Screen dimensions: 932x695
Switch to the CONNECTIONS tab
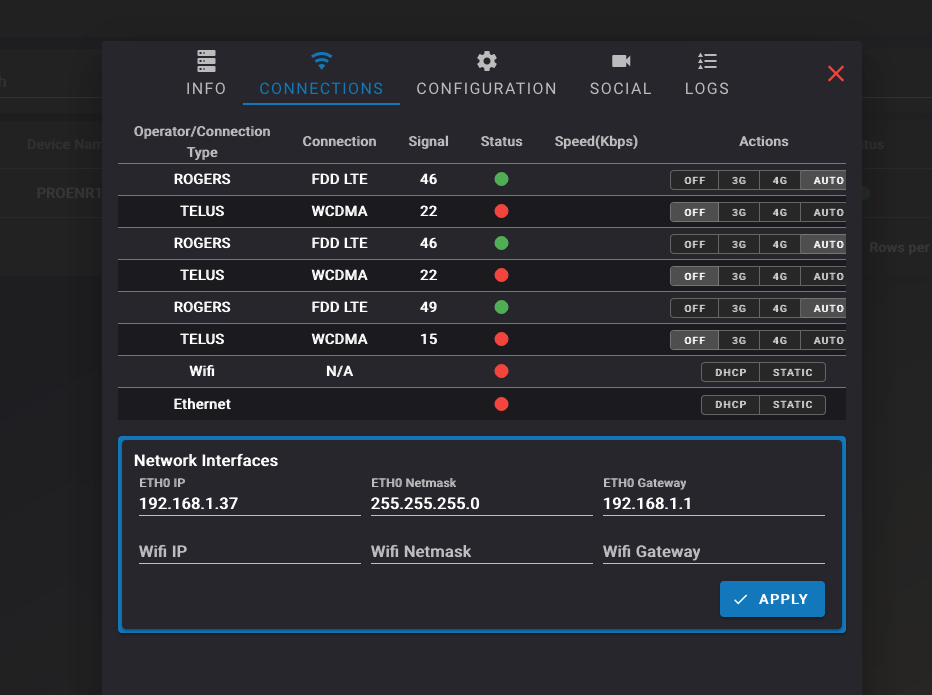coord(321,73)
